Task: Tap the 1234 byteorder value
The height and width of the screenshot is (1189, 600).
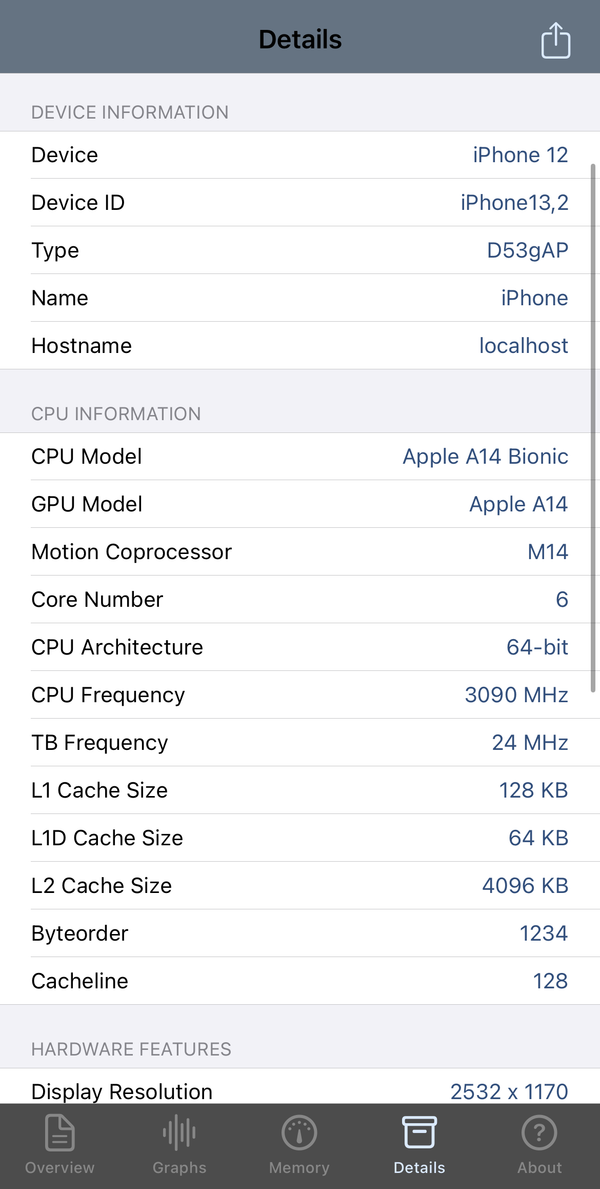Action: 544,933
